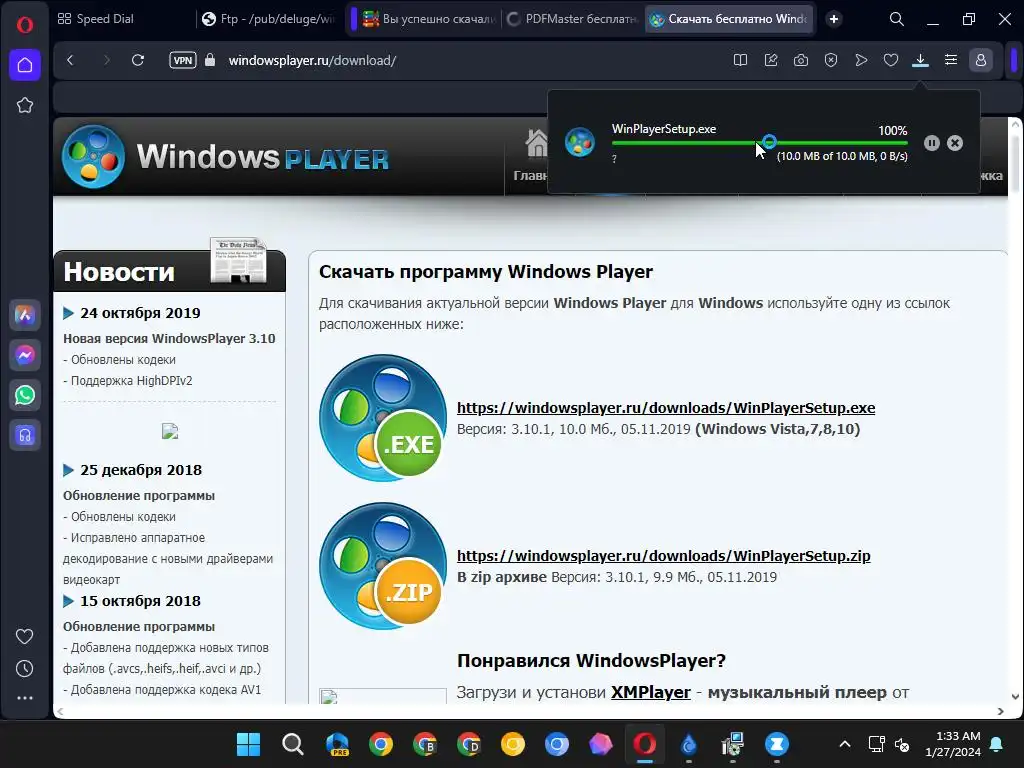Go to the Opera home start page
The width and height of the screenshot is (1024, 768).
(x=25, y=65)
